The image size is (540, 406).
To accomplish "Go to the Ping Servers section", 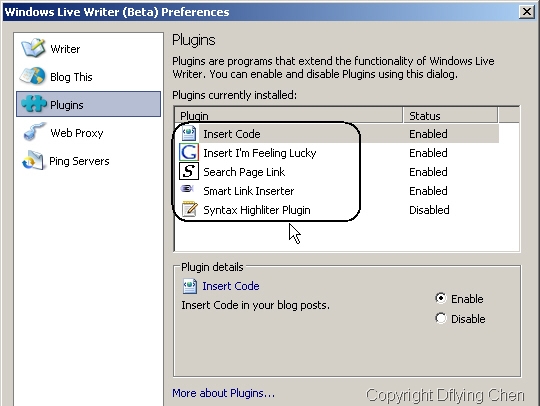I will [88, 161].
